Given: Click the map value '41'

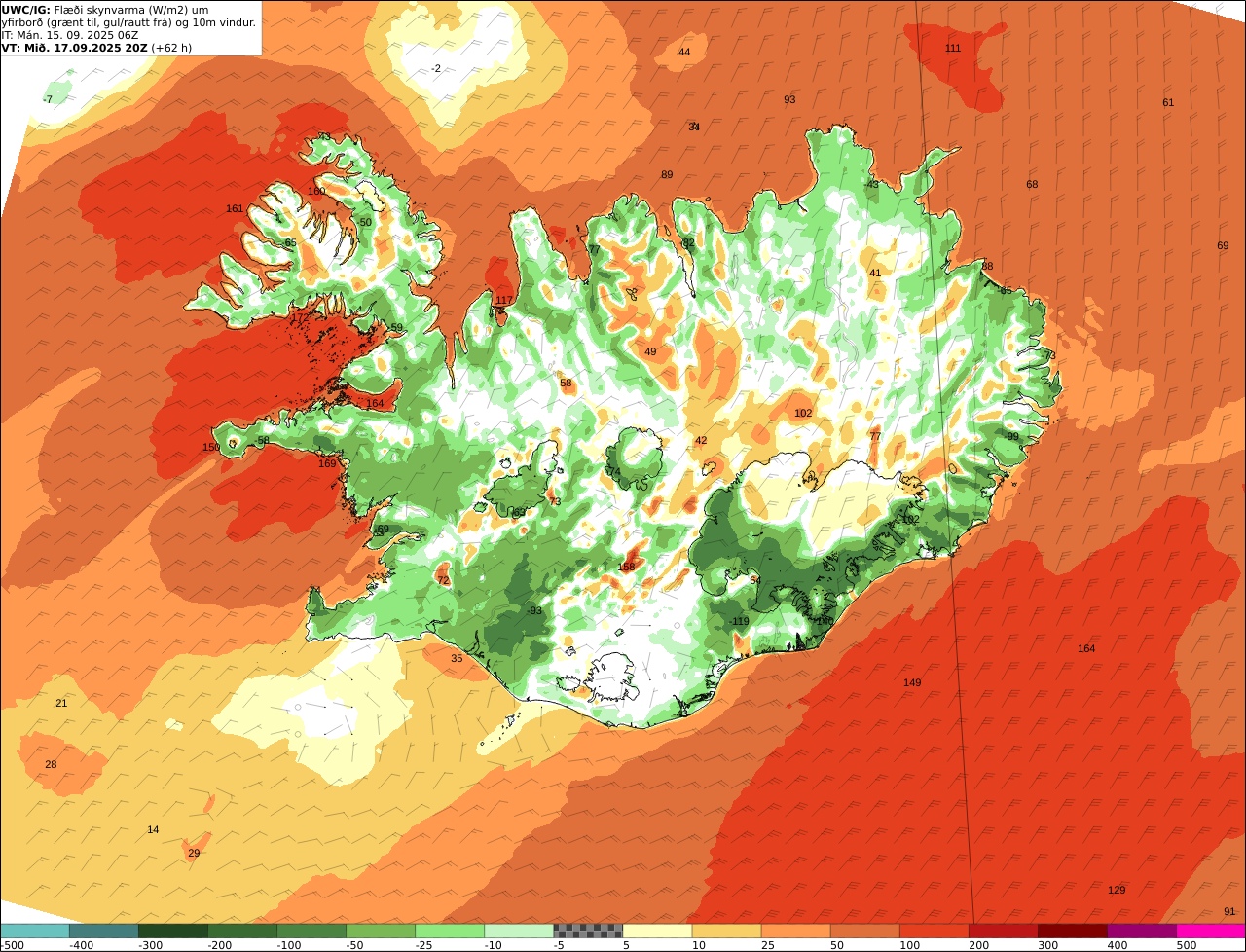Looking at the screenshot, I should [x=875, y=274].
